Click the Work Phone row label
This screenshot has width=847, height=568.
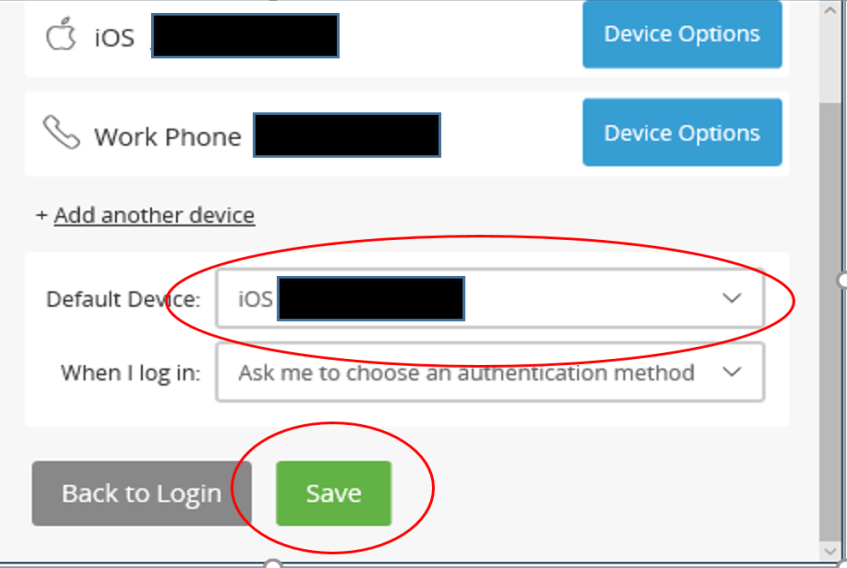167,137
